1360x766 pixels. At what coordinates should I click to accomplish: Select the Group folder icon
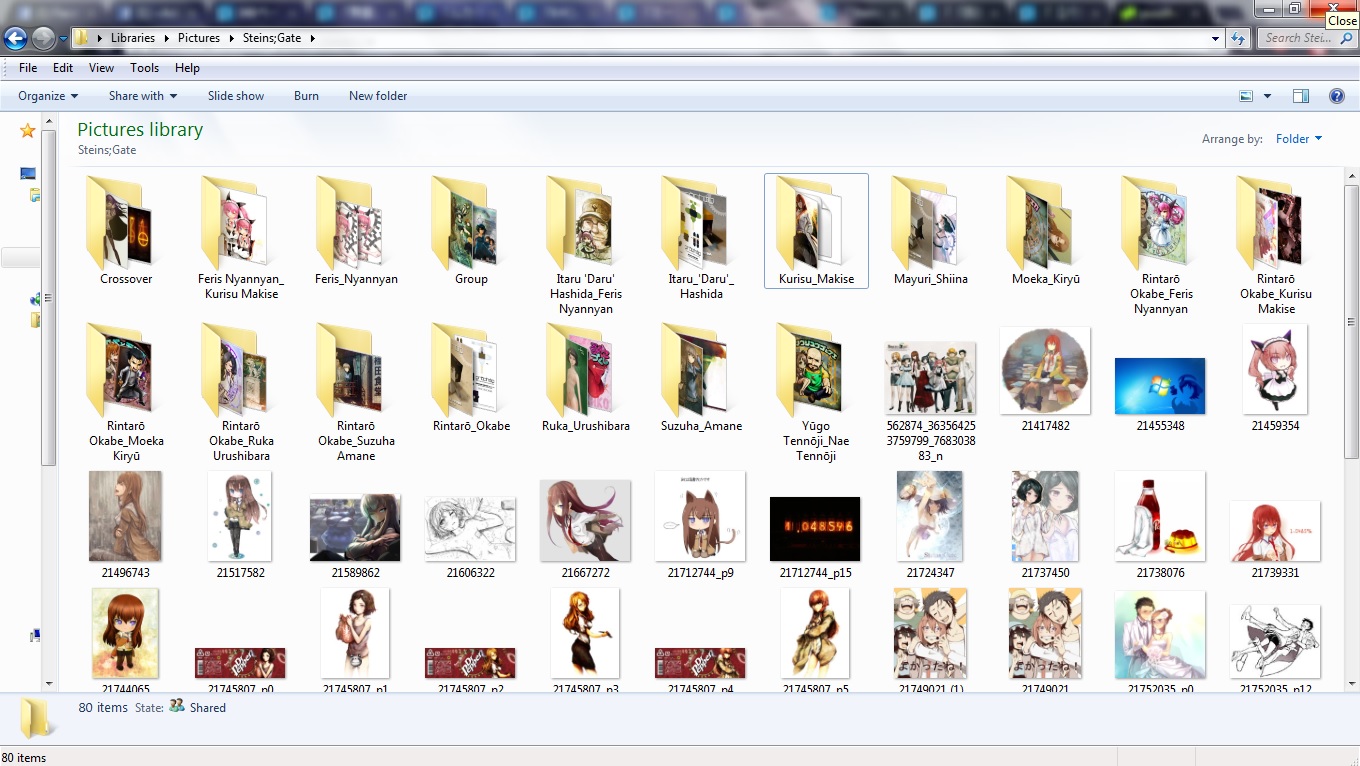[464, 222]
